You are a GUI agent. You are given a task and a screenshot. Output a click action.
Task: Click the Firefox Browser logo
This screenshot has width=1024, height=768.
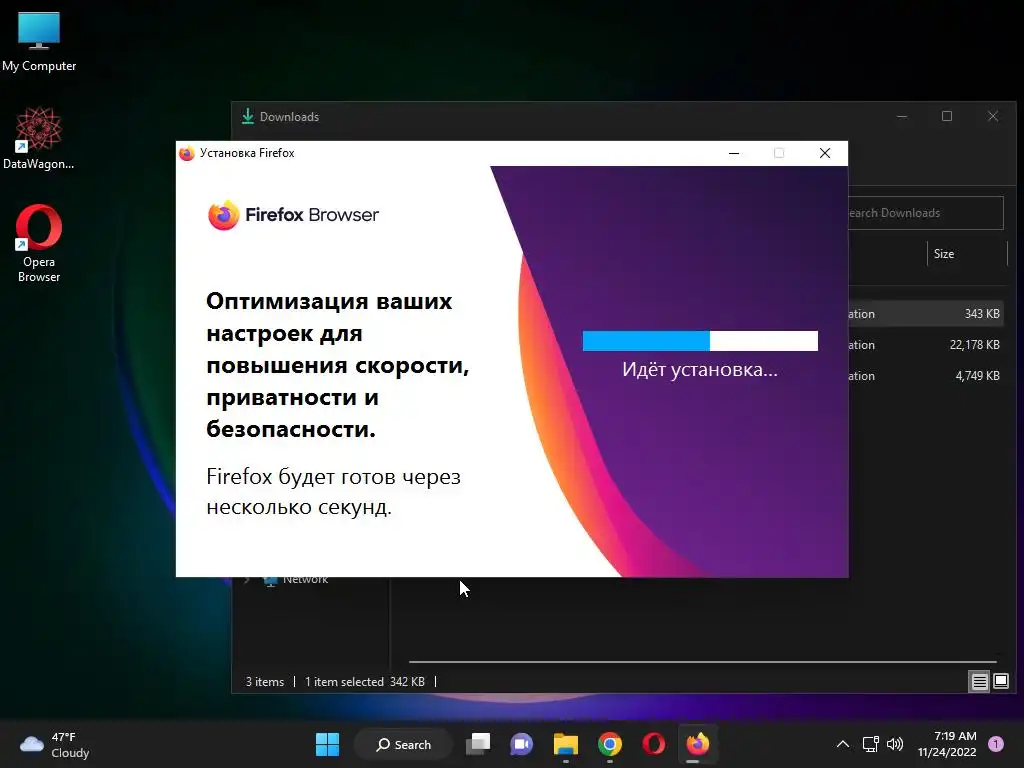coord(293,215)
